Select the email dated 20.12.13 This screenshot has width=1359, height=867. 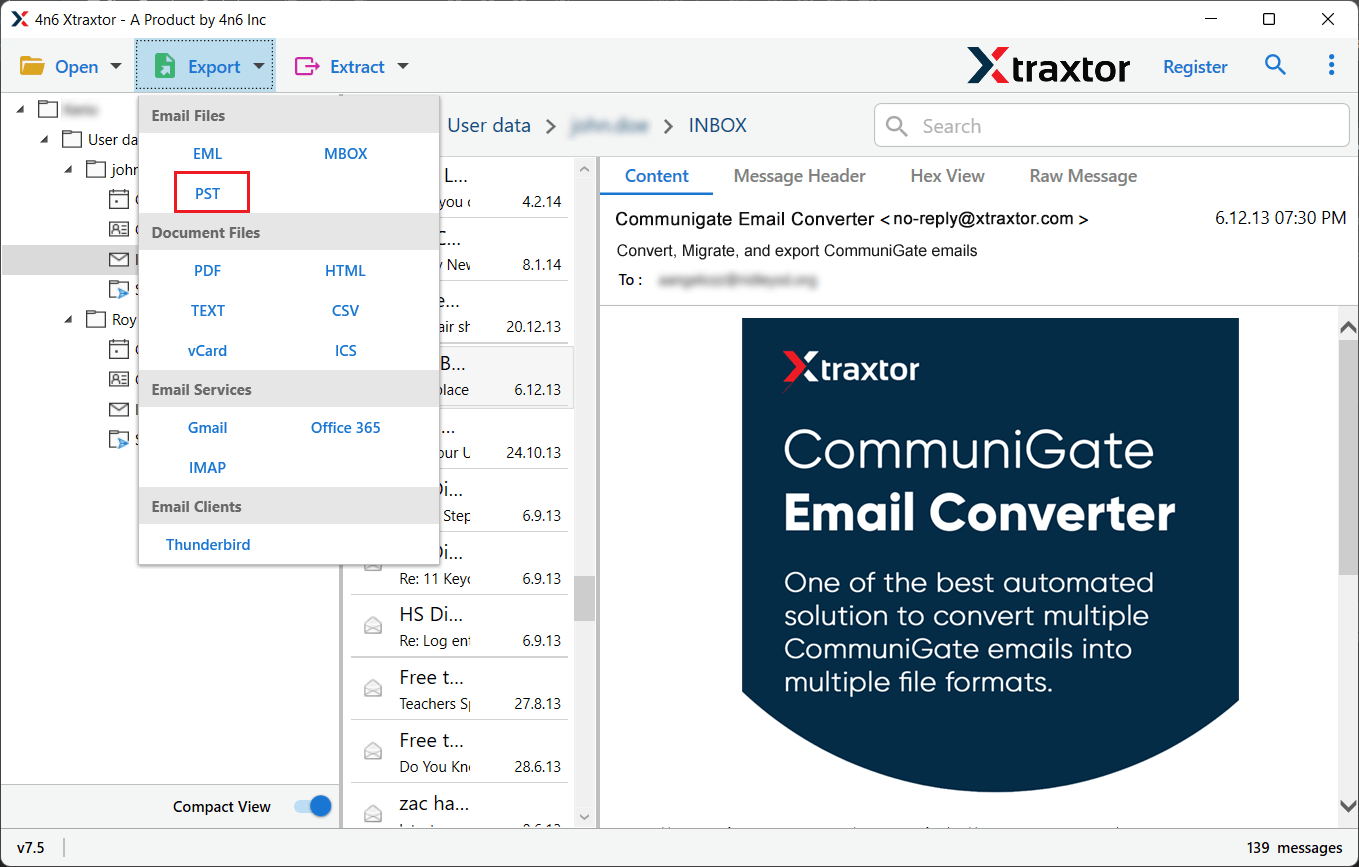click(462, 313)
